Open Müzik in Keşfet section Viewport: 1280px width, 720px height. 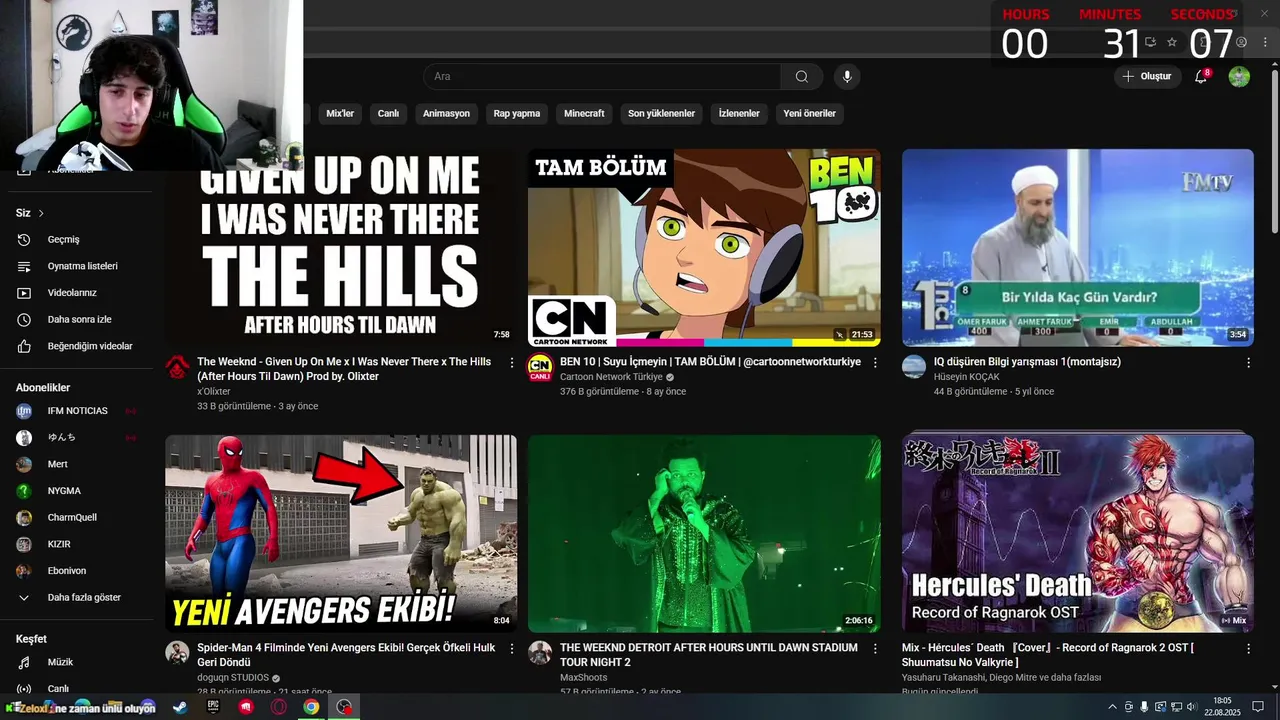coord(80,662)
